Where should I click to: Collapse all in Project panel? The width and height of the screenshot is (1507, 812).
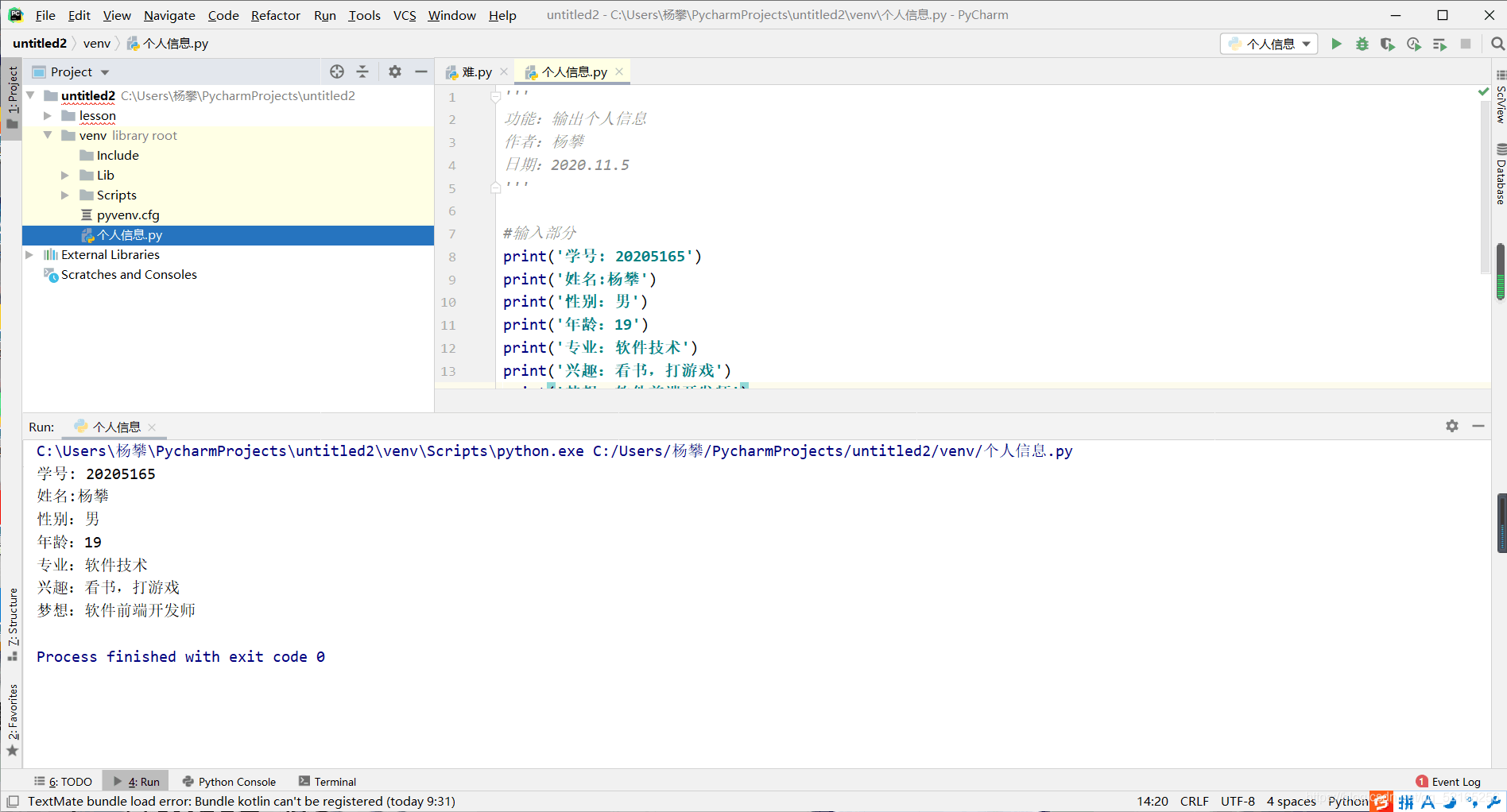click(362, 72)
